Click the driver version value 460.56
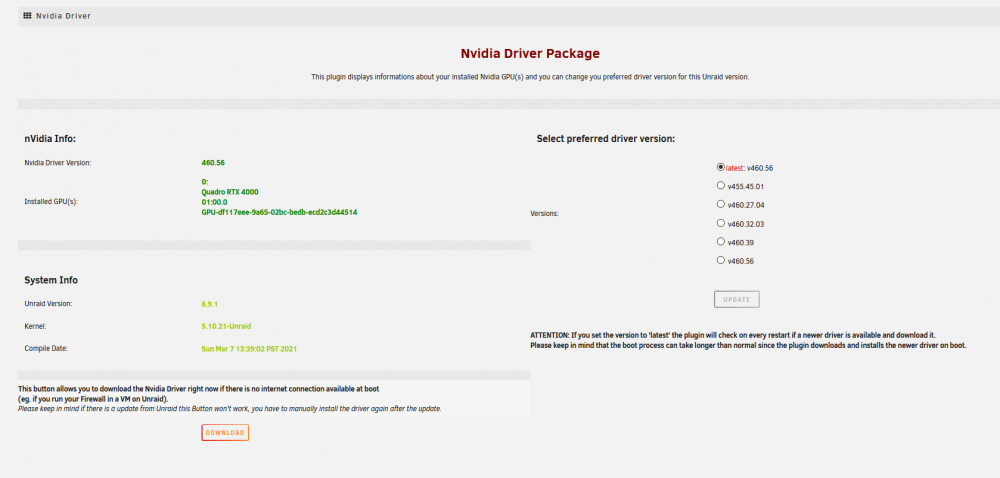 tap(213, 163)
